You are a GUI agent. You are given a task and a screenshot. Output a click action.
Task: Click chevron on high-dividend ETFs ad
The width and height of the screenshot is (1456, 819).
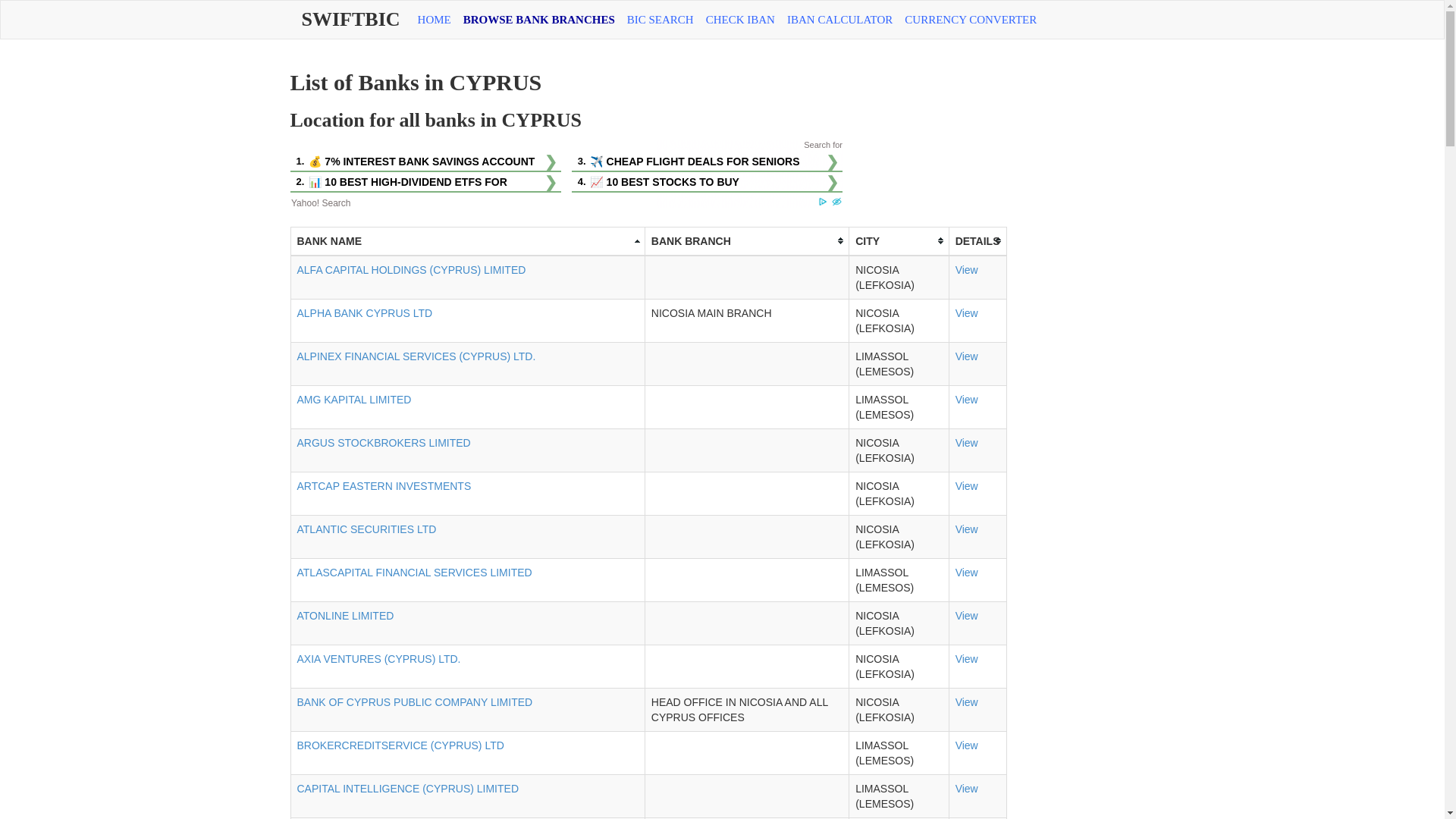(x=551, y=183)
